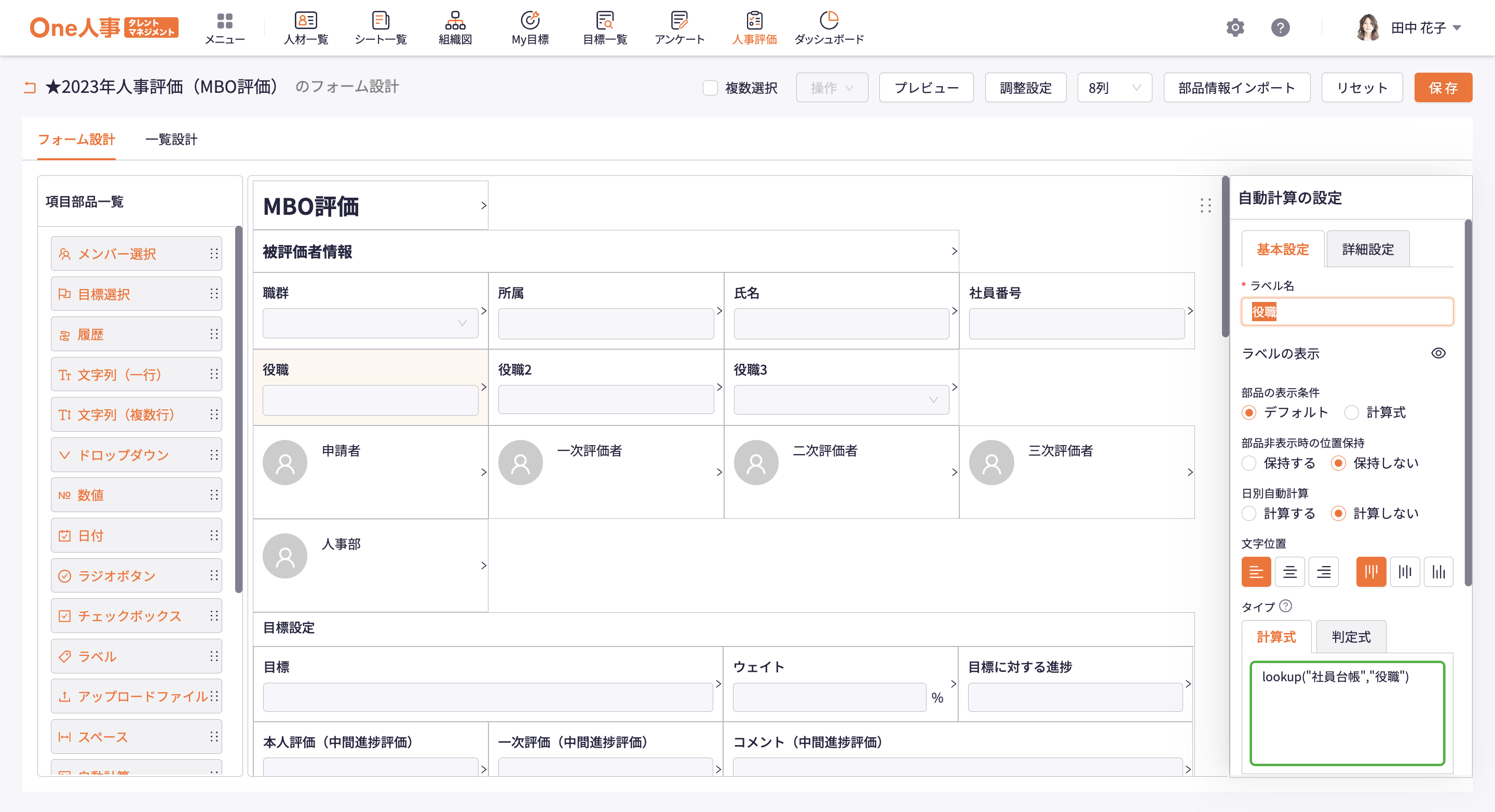Viewport: 1495px width, 812px height.
Task: Switch to the 一覧設計 tab
Action: (171, 139)
